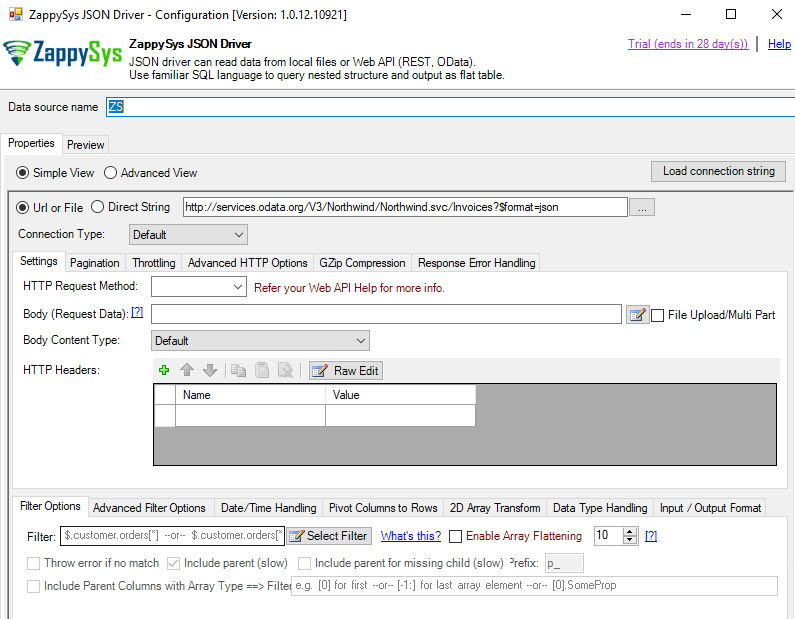The width and height of the screenshot is (795, 619).
Task: Open the 2D Array Transform tab
Action: coord(494,508)
